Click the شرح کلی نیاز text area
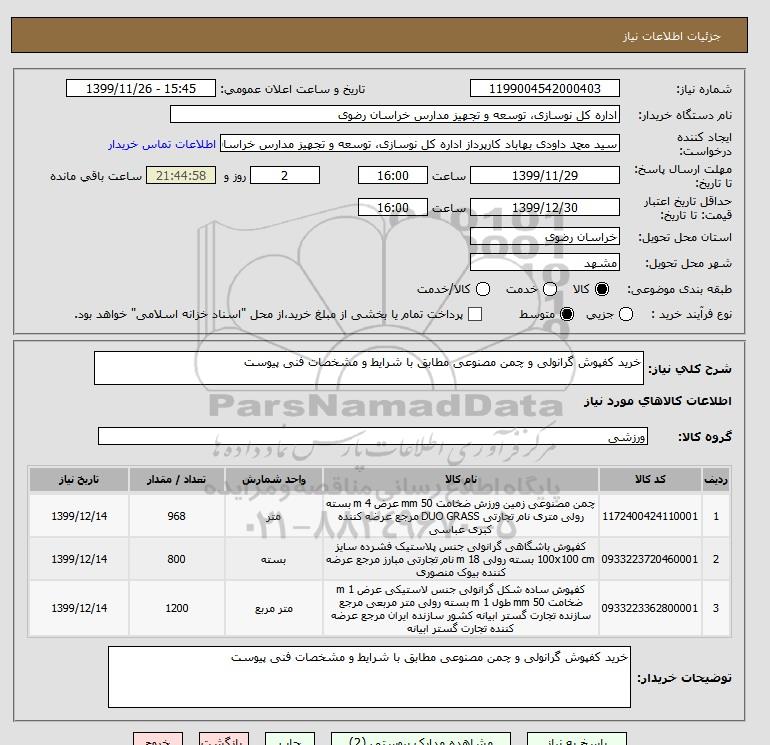Image resolution: width=770 pixels, height=745 pixels. 369,368
